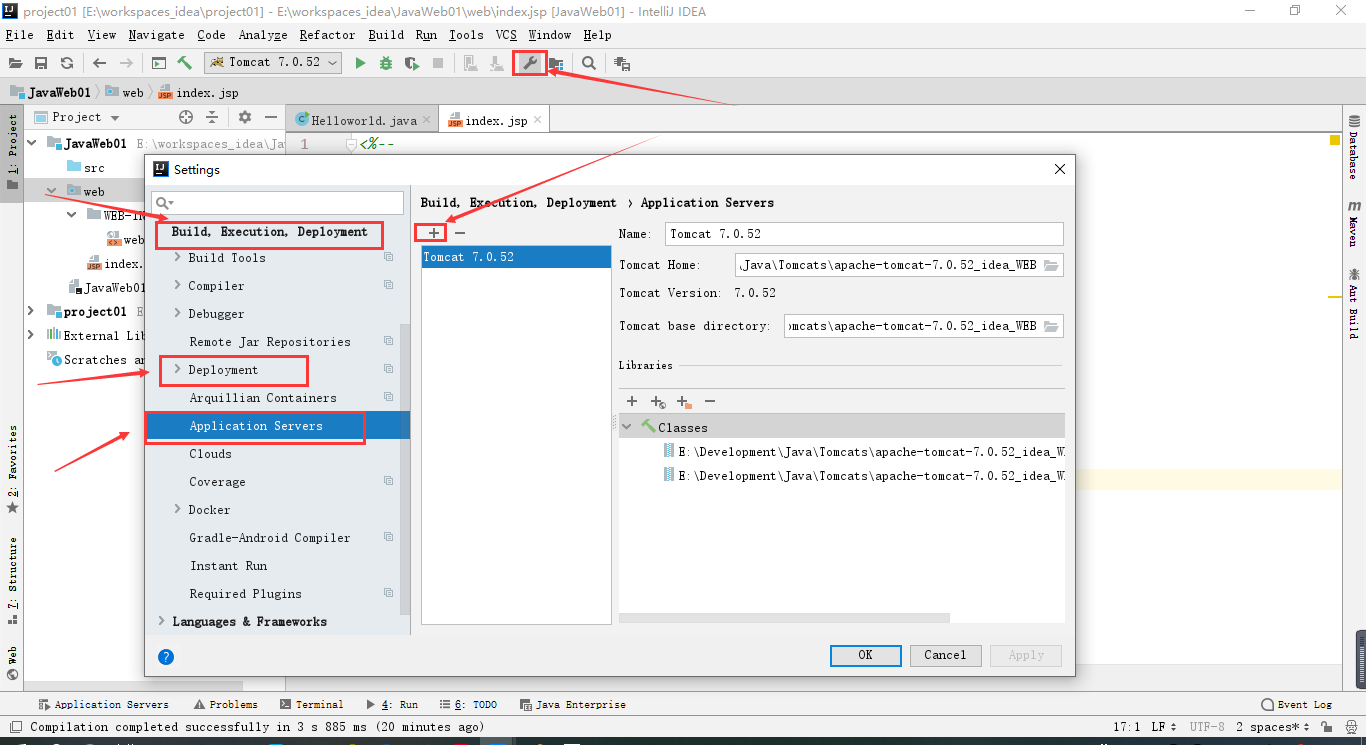Switch to the index.jsp editor tab
The image size is (1366, 745).
[494, 120]
